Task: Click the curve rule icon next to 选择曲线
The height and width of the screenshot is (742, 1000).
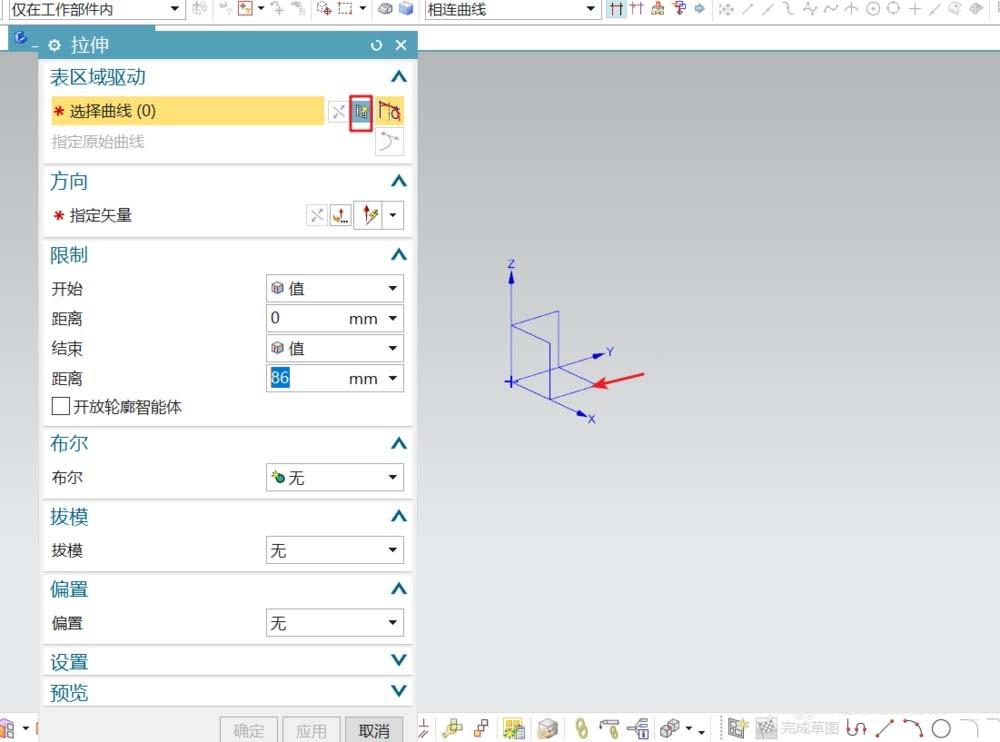Action: (390, 110)
